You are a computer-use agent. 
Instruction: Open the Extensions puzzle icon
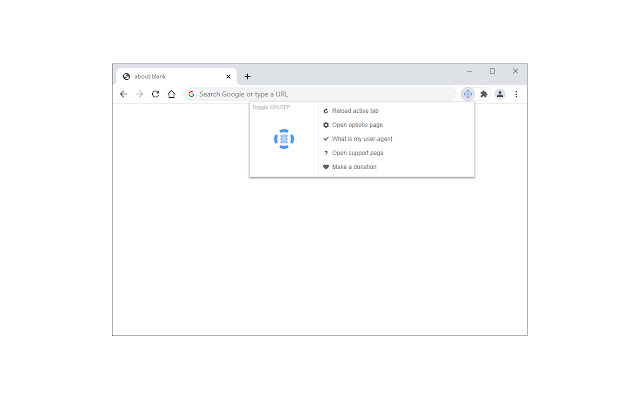(484, 94)
